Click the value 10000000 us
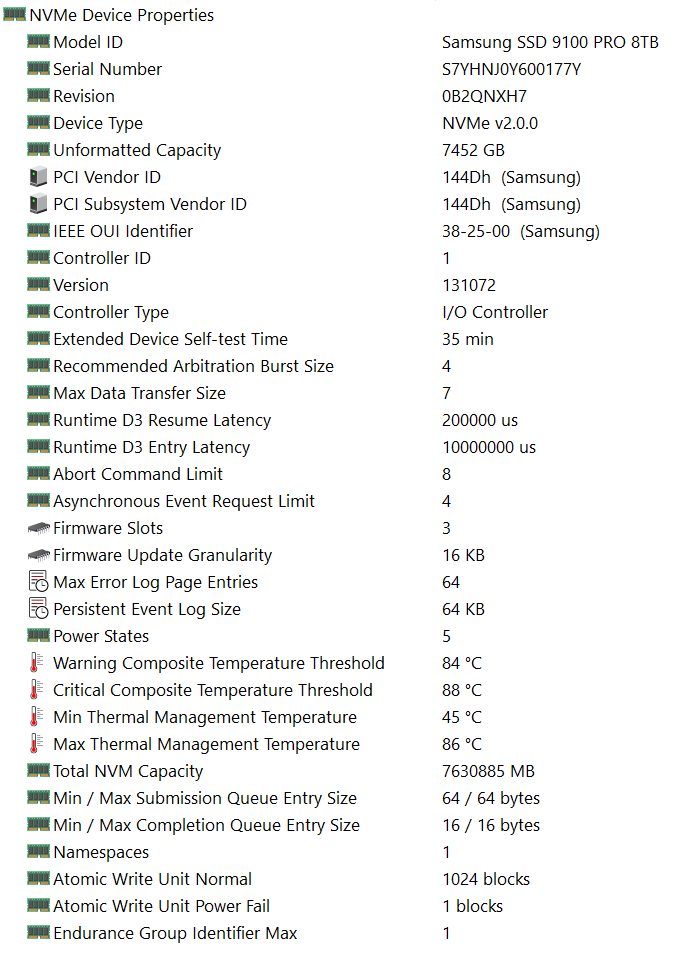696x955 pixels. click(x=489, y=447)
